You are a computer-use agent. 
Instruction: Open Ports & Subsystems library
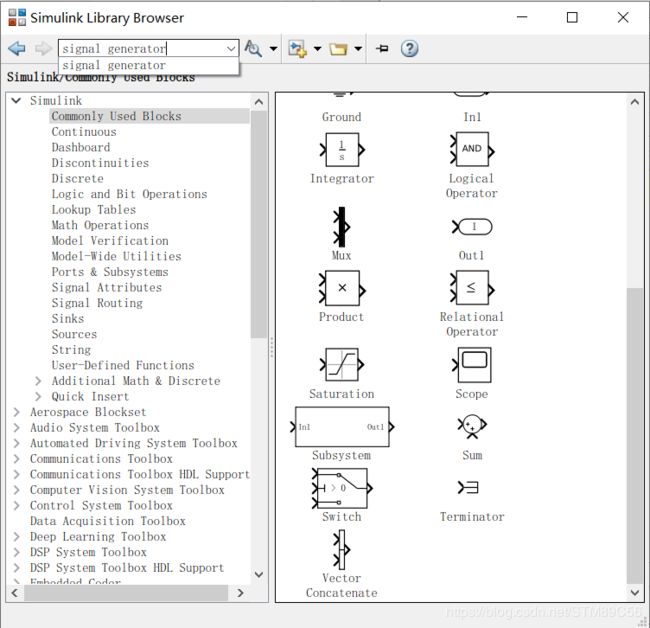pos(110,272)
